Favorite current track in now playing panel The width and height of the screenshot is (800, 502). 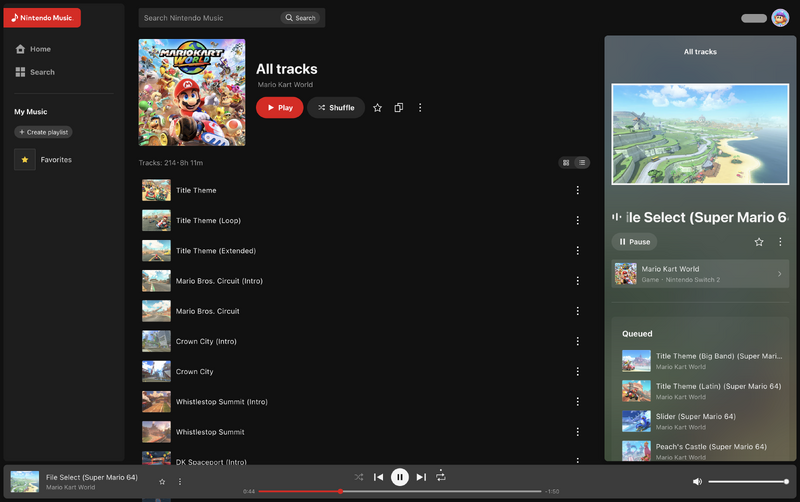pos(759,242)
